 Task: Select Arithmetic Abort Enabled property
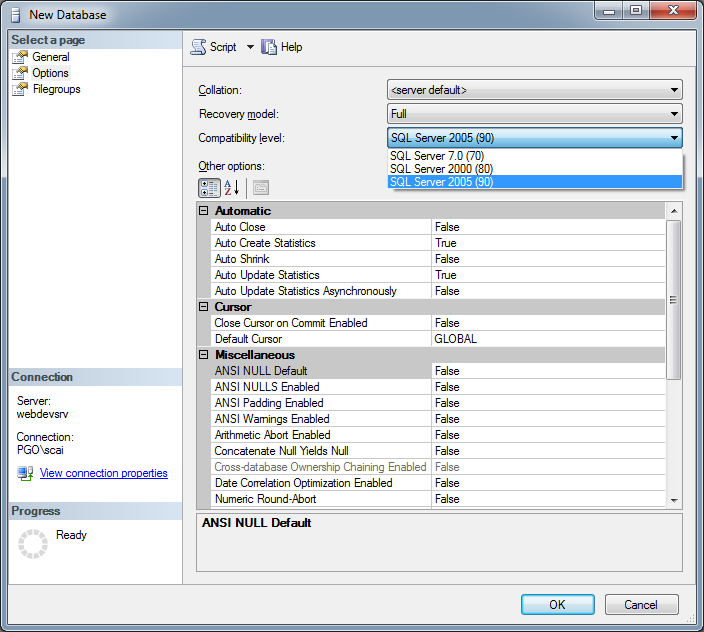pos(438,435)
